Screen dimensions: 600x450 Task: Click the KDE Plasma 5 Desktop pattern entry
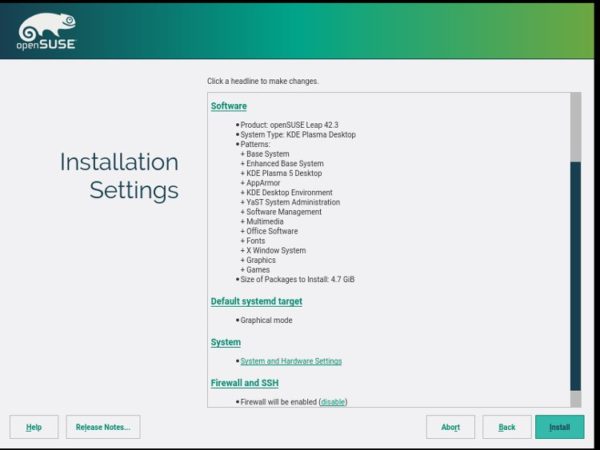[x=284, y=173]
